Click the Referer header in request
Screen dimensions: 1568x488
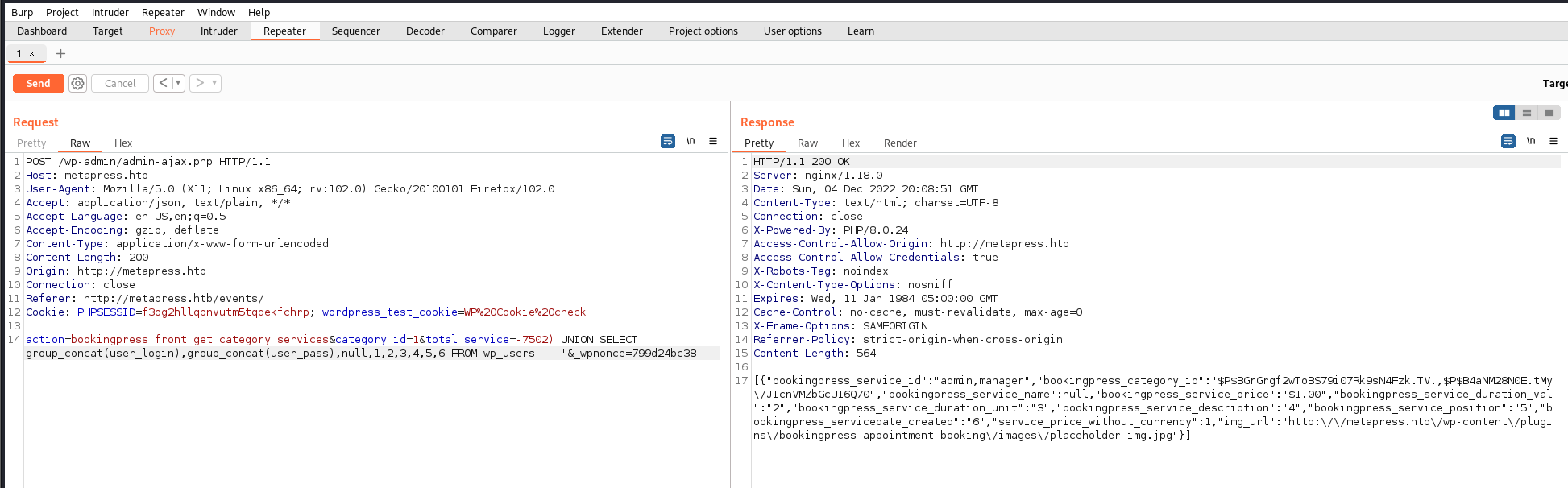pyautogui.click(x=145, y=299)
